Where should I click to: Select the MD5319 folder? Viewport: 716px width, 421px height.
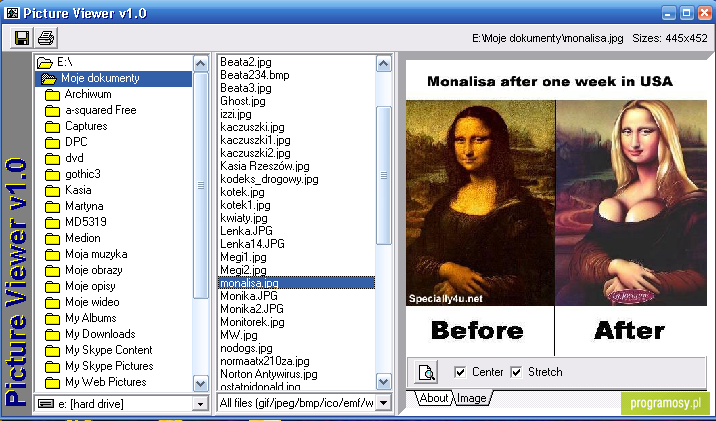85,222
